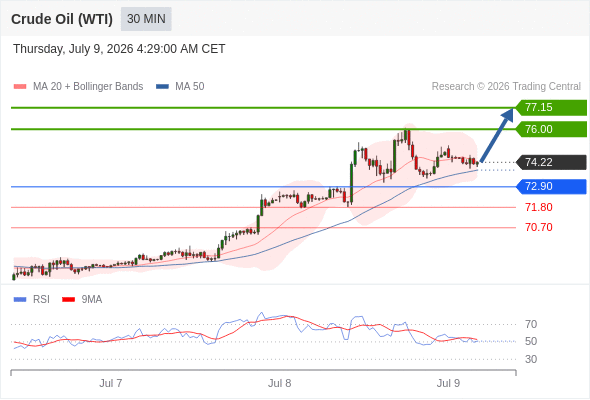Click the 77.15 green resistance price tag
The height and width of the screenshot is (400, 590).
(551, 108)
